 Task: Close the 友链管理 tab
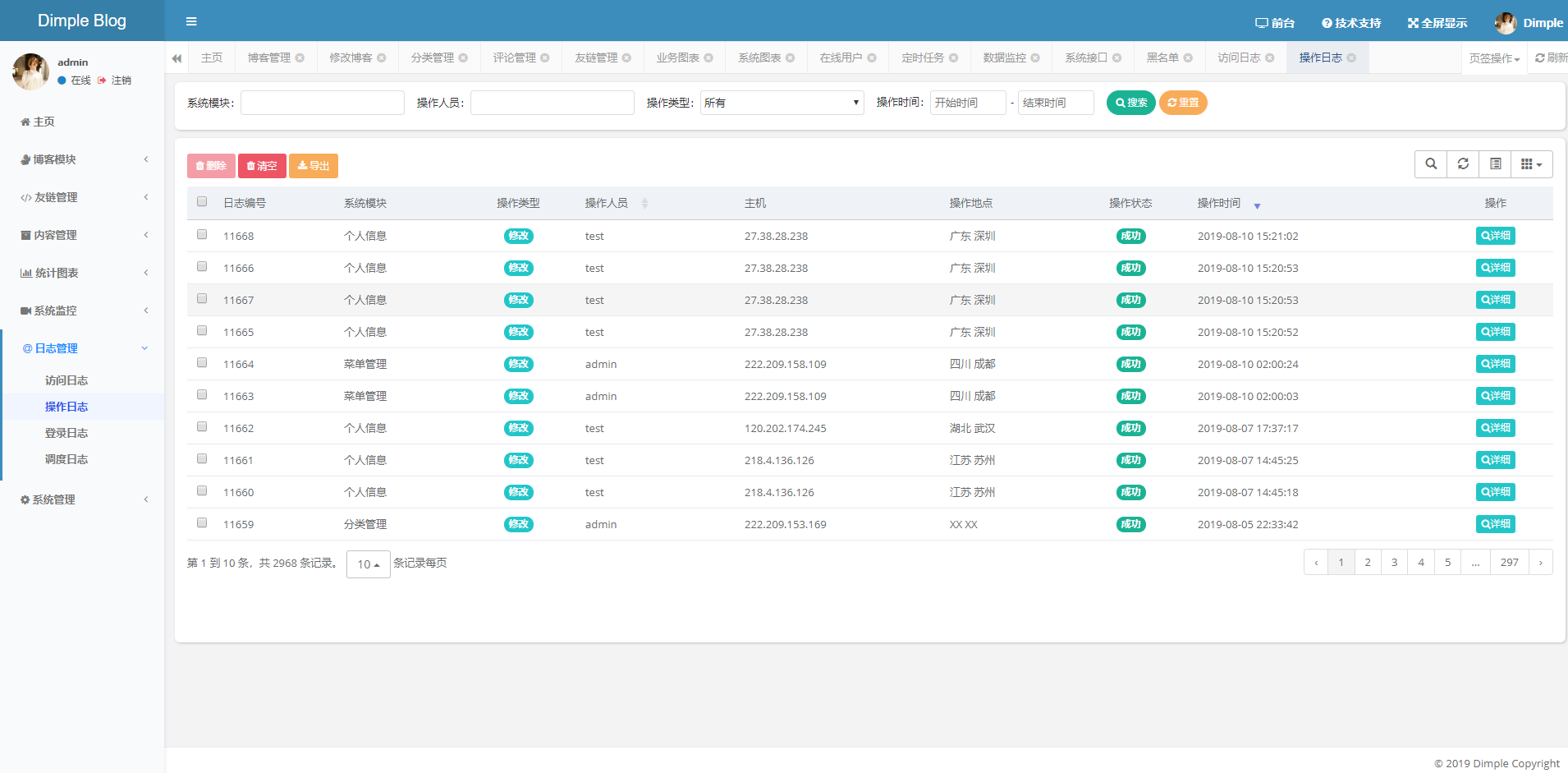pyautogui.click(x=626, y=58)
